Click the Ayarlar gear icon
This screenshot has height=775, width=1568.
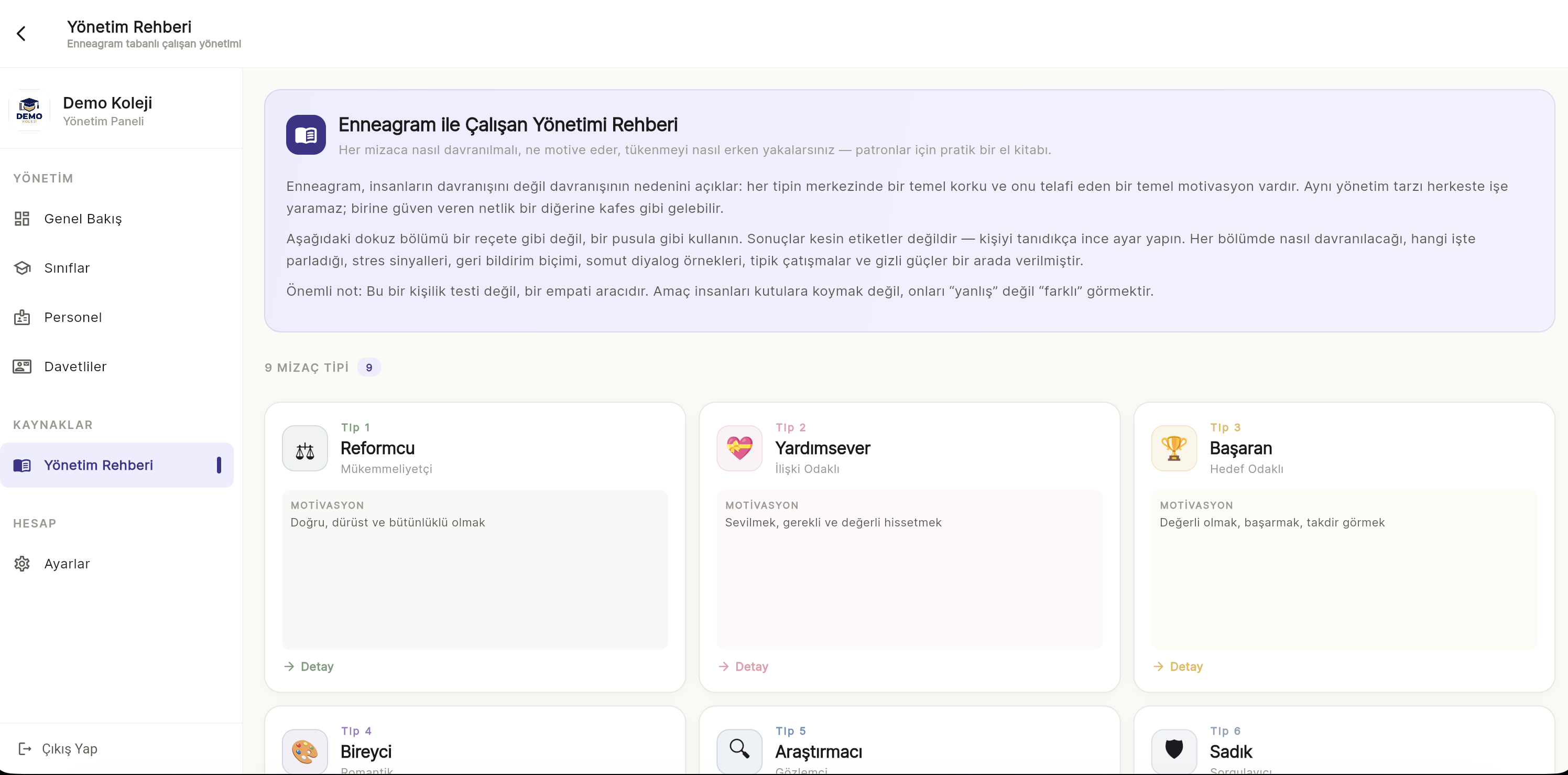coord(22,564)
